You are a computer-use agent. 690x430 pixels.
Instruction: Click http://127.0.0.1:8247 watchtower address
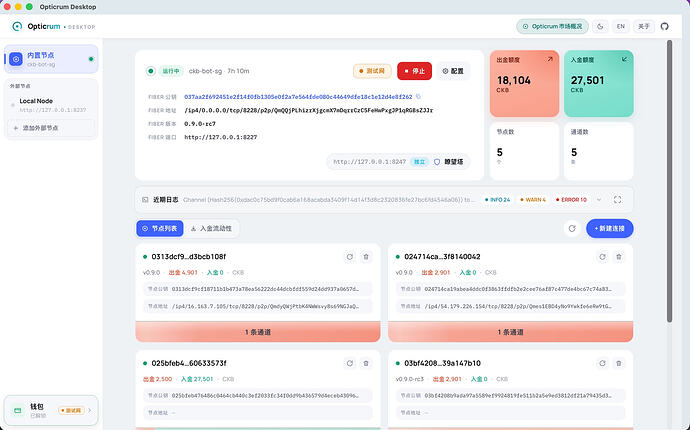(370, 162)
